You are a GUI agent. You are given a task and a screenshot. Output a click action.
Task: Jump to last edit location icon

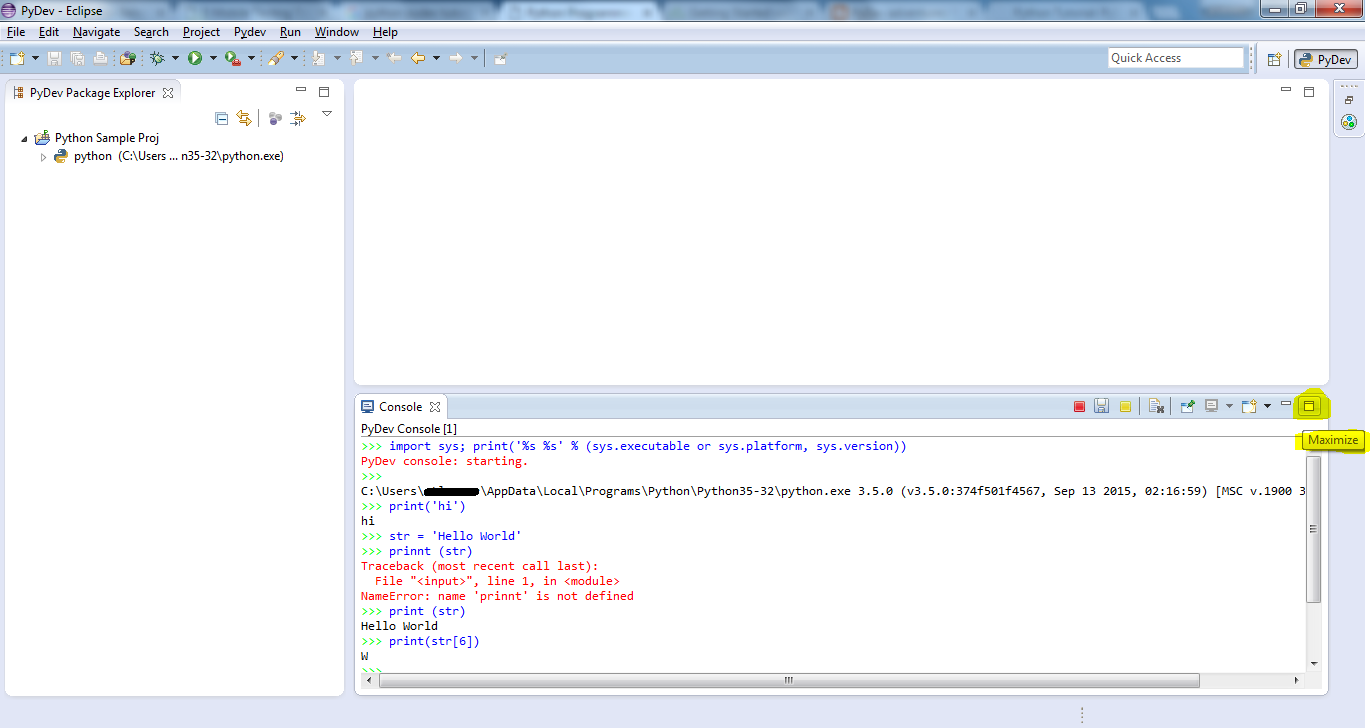tap(394, 58)
